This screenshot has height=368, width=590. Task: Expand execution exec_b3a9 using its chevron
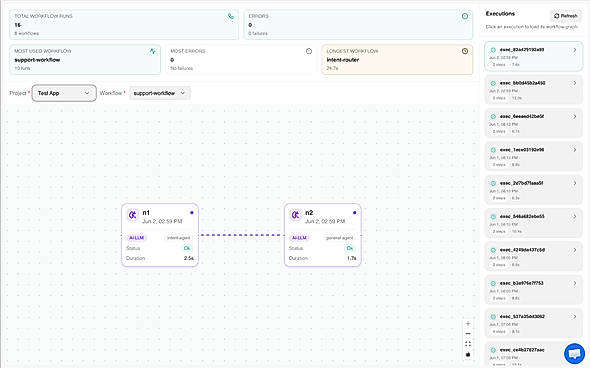coord(575,283)
